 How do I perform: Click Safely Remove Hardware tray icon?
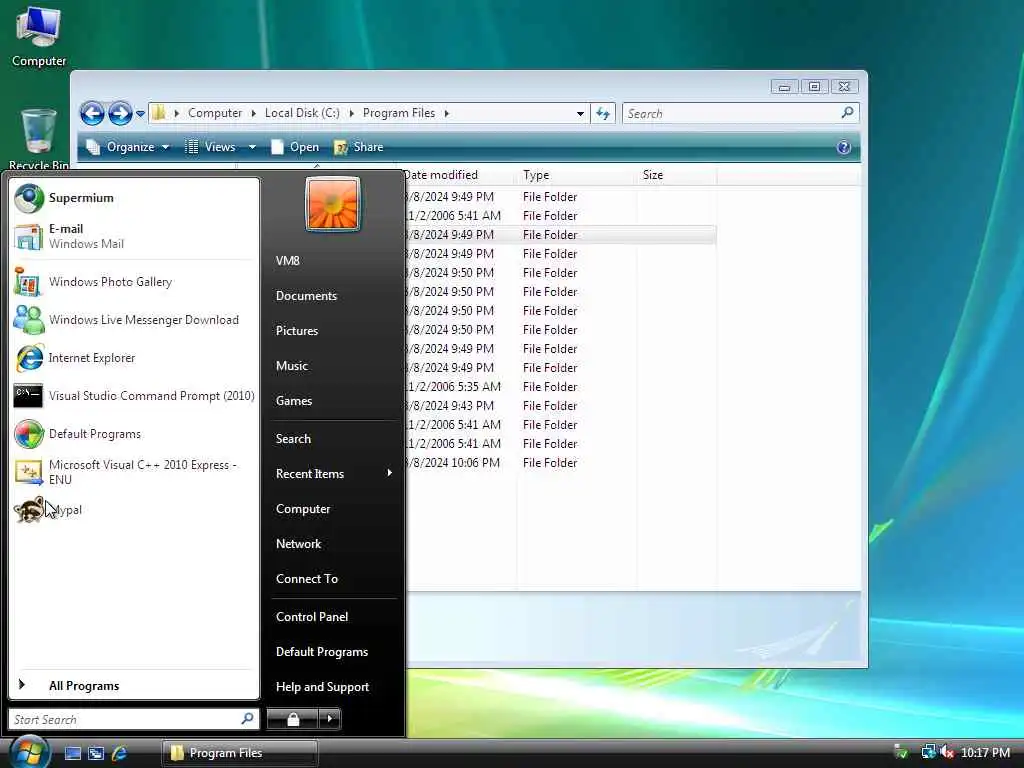point(901,752)
